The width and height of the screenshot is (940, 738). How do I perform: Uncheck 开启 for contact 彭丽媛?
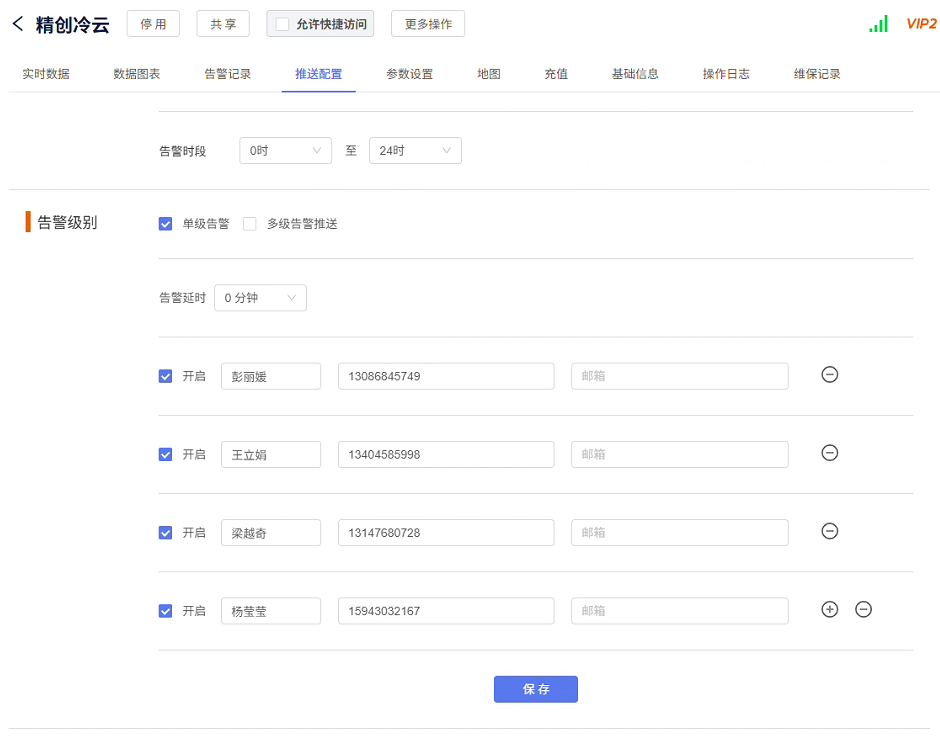[166, 376]
